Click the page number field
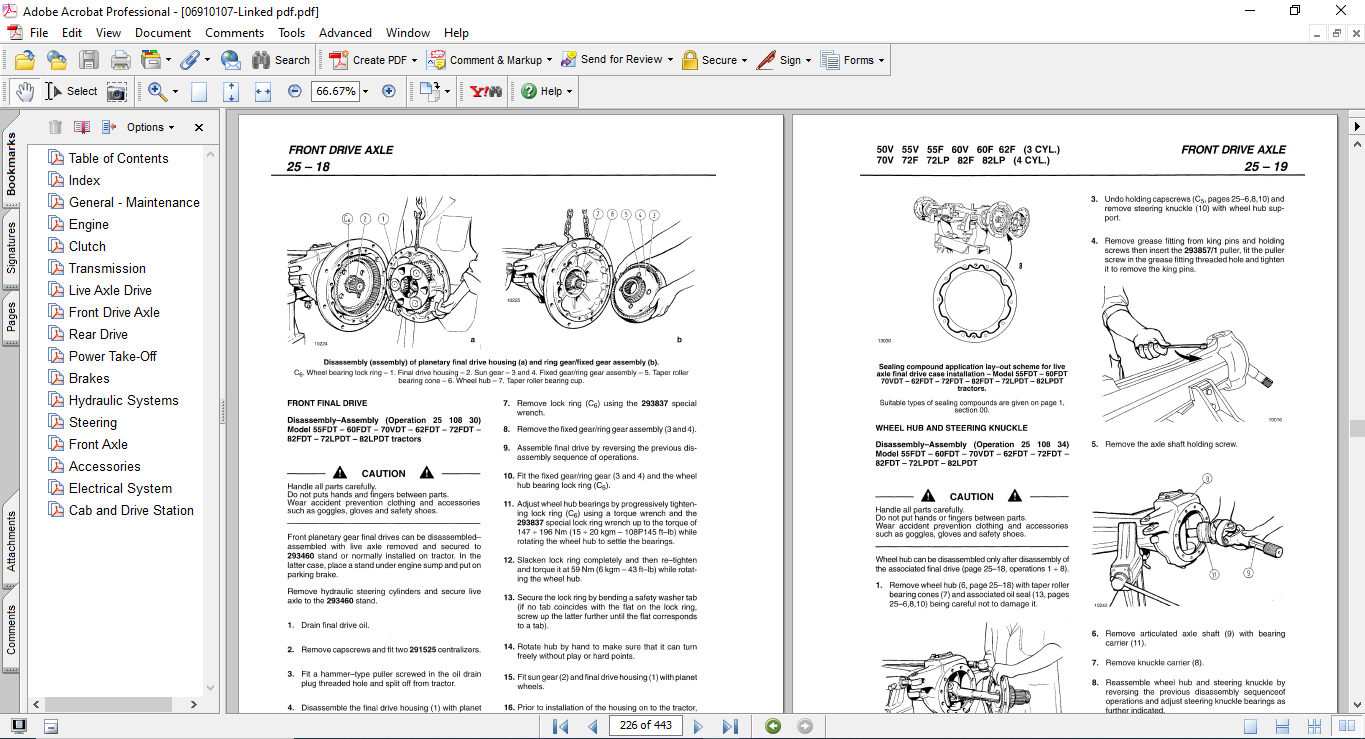 (x=645, y=726)
